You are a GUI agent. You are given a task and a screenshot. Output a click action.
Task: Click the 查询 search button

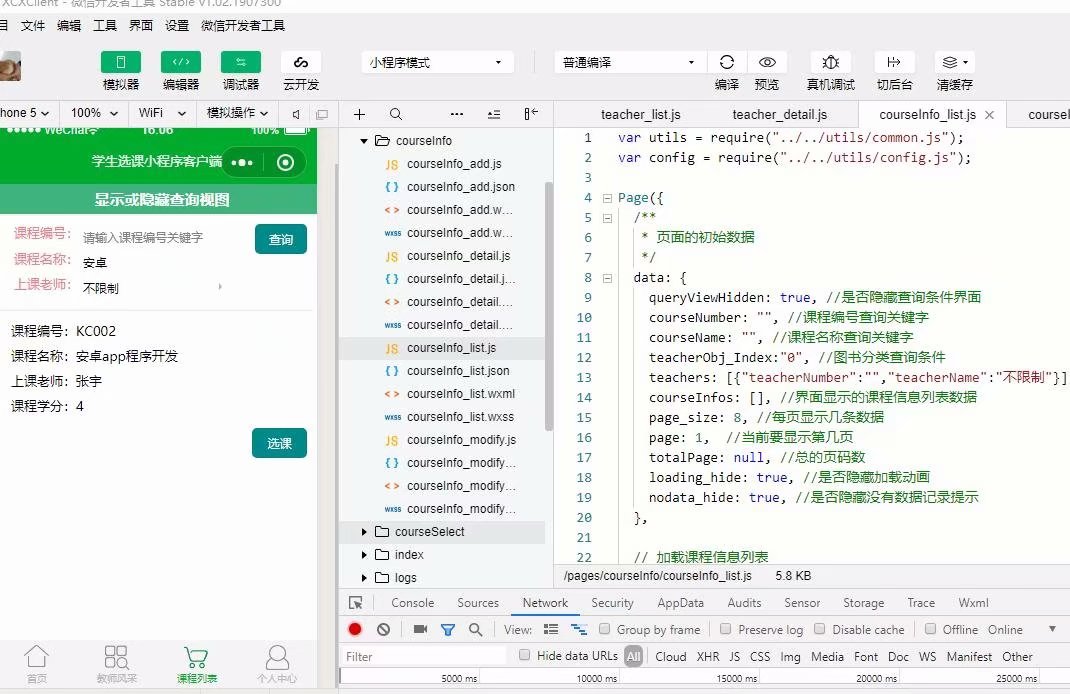click(280, 239)
